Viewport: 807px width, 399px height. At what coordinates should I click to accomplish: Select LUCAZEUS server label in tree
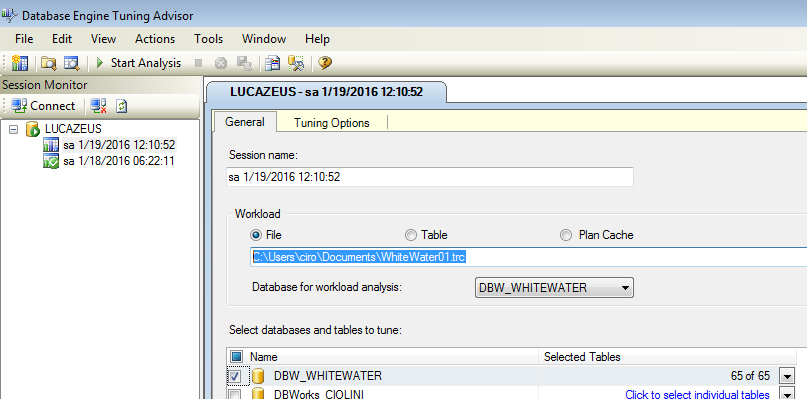click(x=74, y=129)
